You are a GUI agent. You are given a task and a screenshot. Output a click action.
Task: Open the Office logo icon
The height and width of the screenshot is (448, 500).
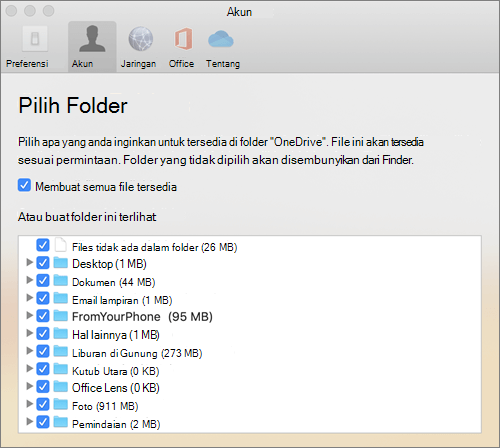coord(183,39)
